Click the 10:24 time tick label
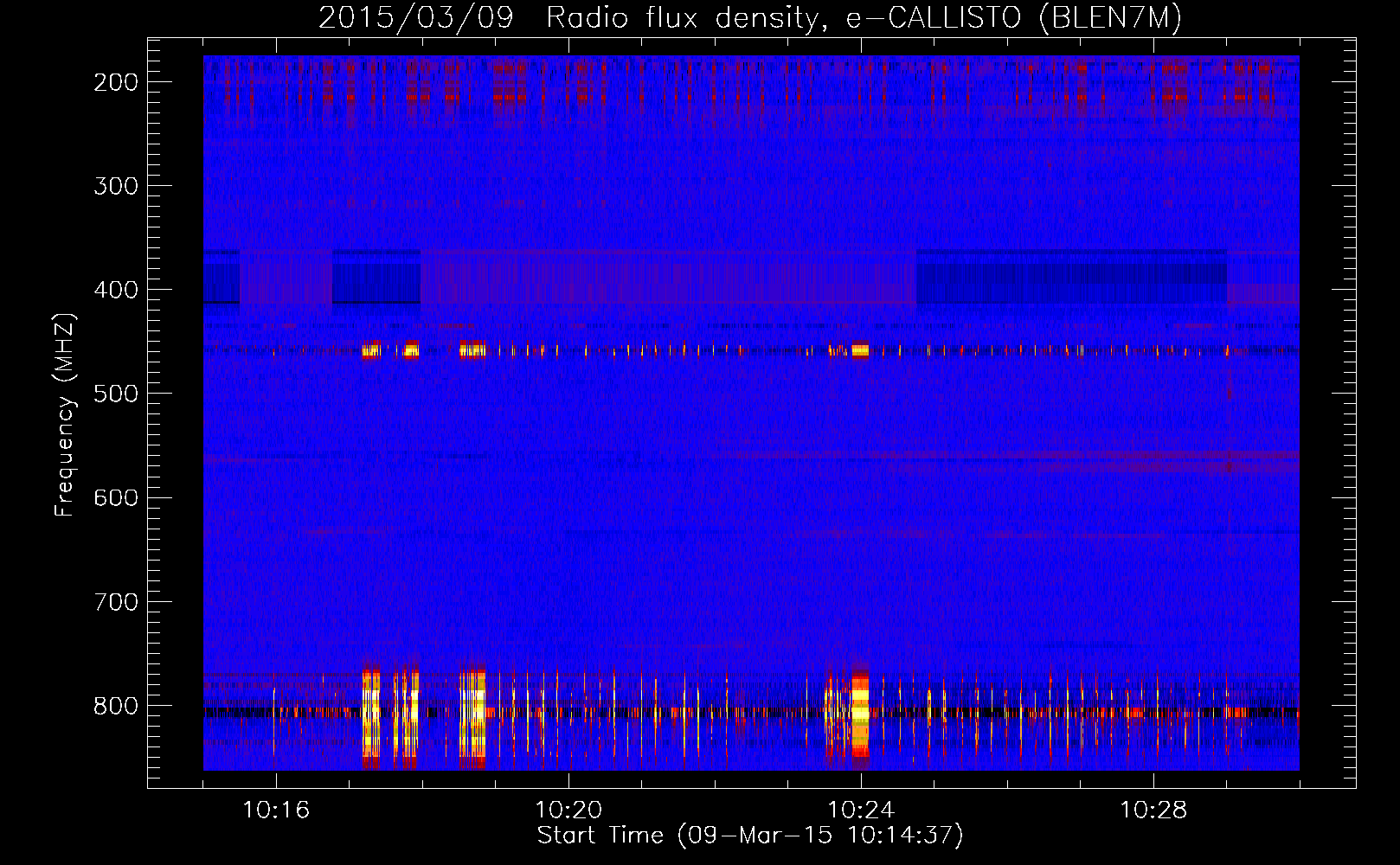This screenshot has height=865, width=1400. tap(861, 810)
